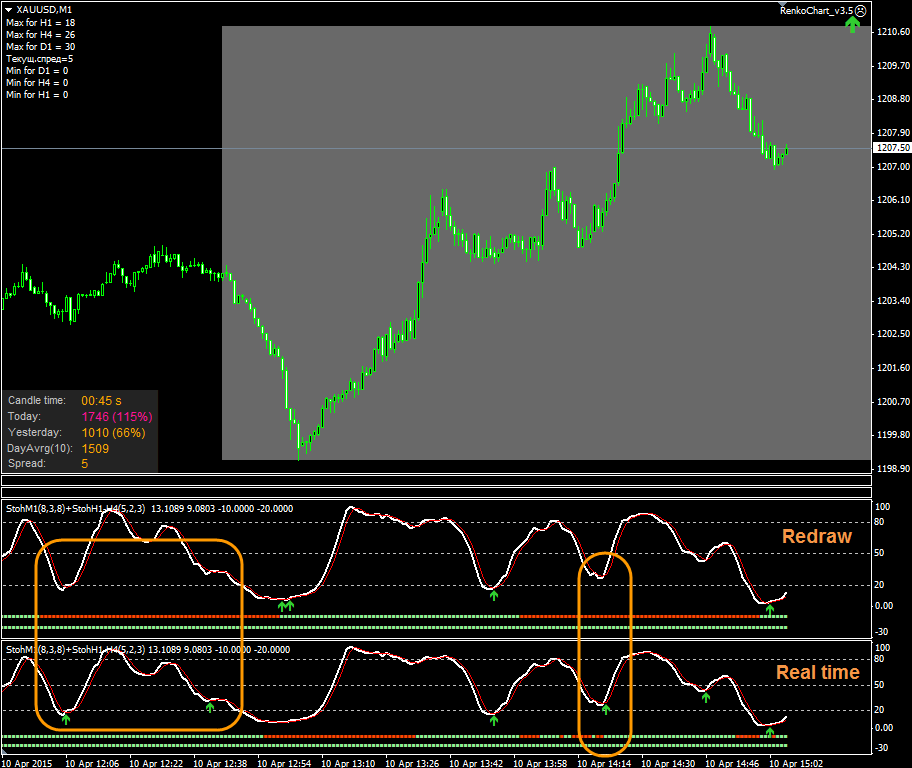Click the double green arrow signal in upper stochastic
Screen dimensions: 912x768
286,606
